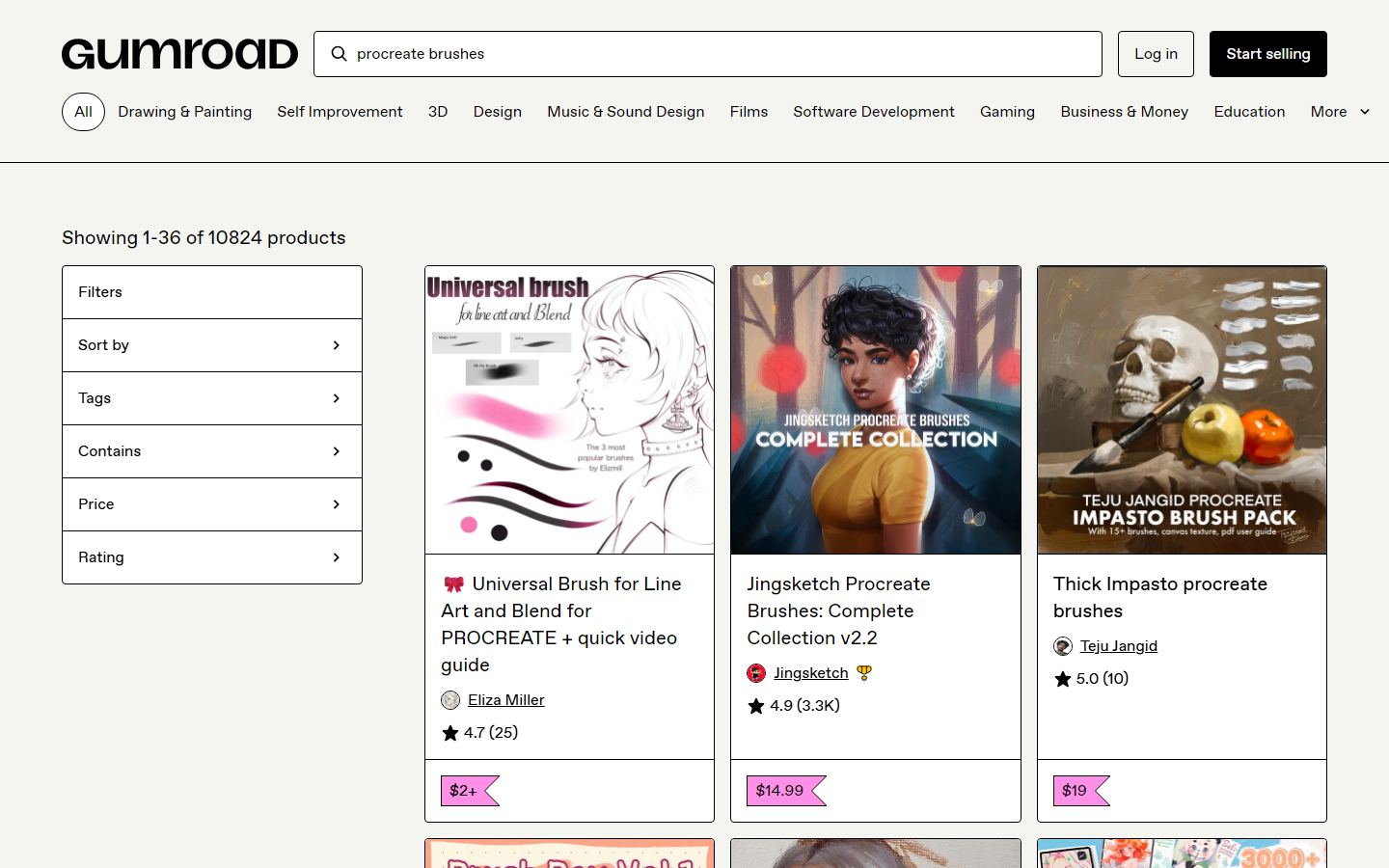Click the Gumroad logo
This screenshot has height=868, width=1389.
180,54
